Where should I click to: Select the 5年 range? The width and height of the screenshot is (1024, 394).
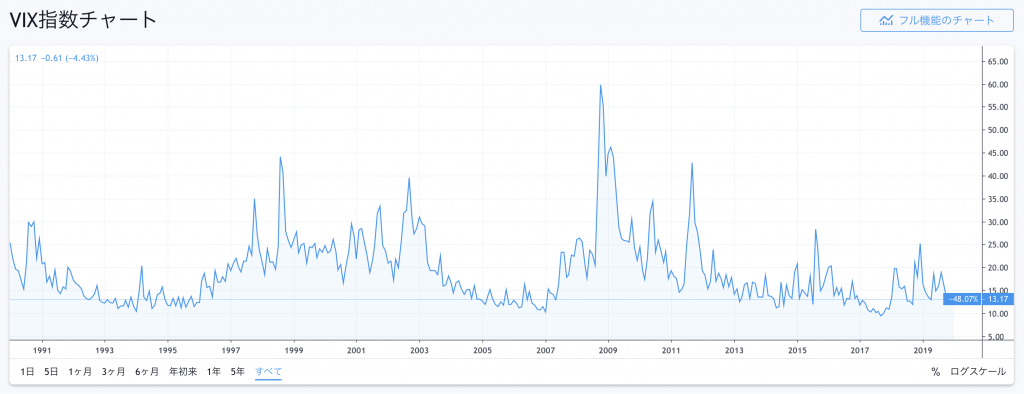tap(238, 372)
